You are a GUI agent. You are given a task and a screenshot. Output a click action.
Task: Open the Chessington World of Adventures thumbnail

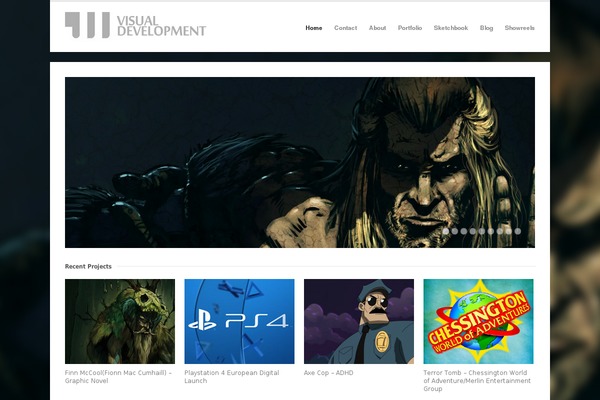click(478, 321)
